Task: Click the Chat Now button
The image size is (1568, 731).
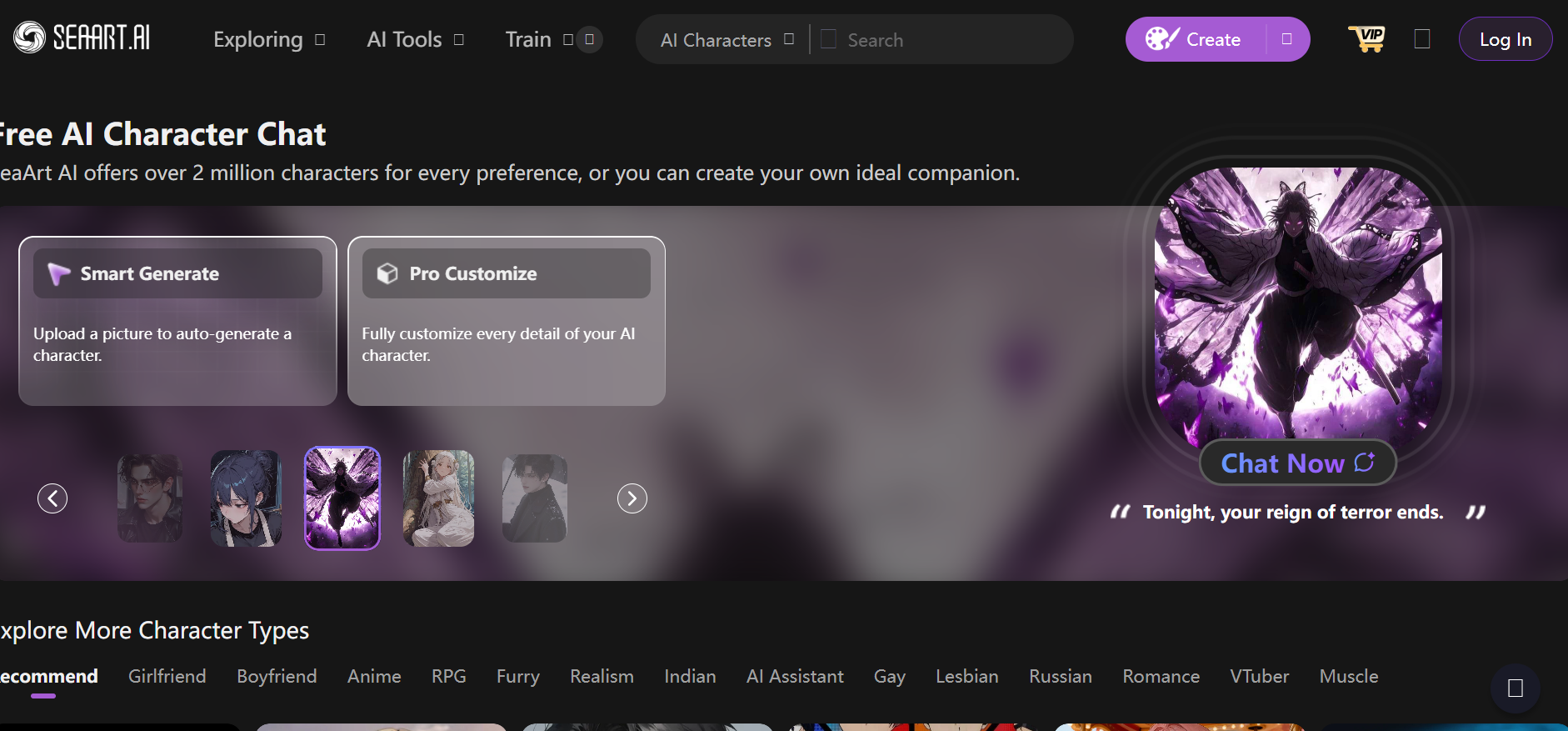Action: [1297, 463]
